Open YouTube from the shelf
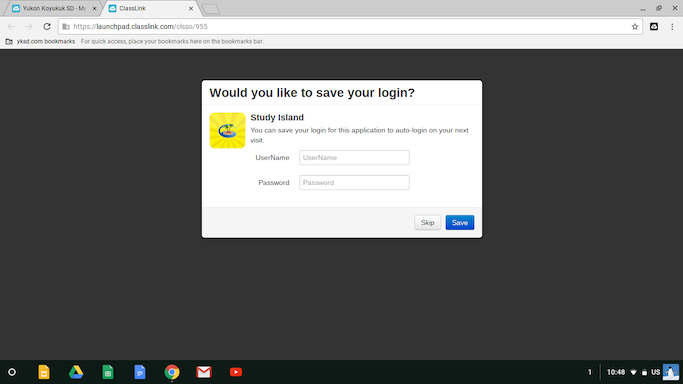This screenshot has height=384, width=683. [x=236, y=372]
